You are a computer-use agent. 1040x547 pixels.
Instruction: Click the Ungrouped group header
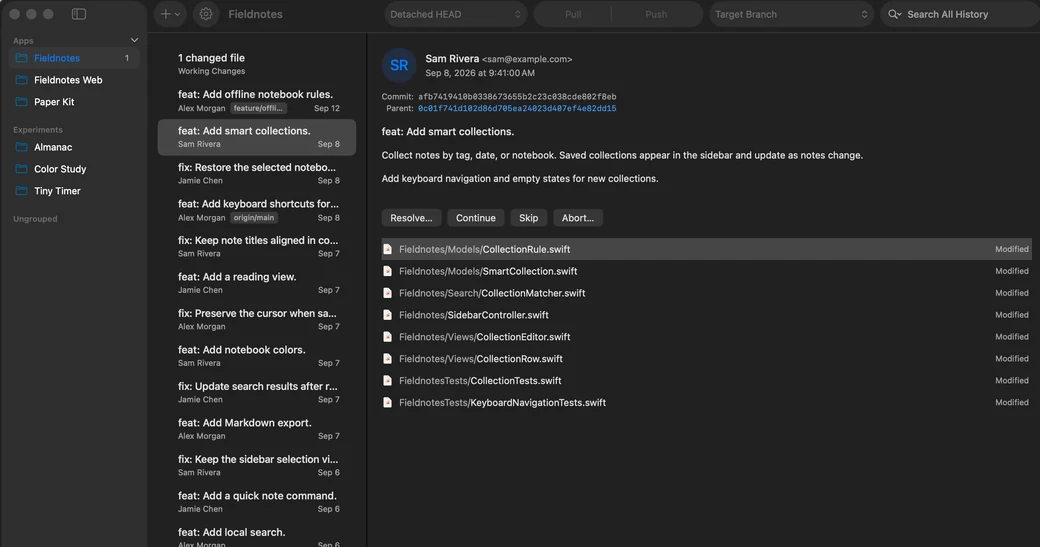35,219
